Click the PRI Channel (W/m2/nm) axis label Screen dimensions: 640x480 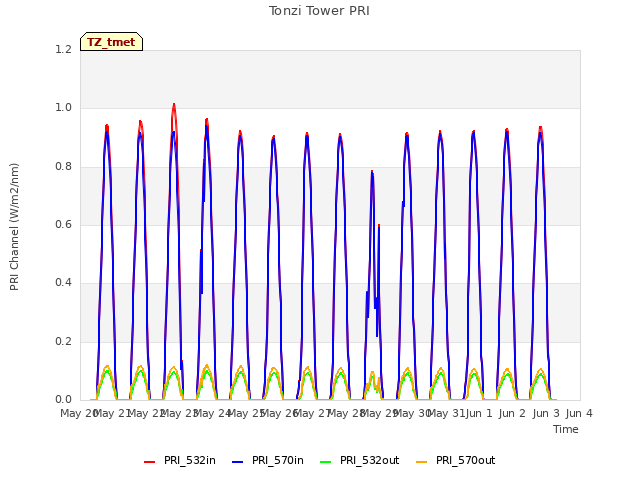pyautogui.click(x=14, y=227)
